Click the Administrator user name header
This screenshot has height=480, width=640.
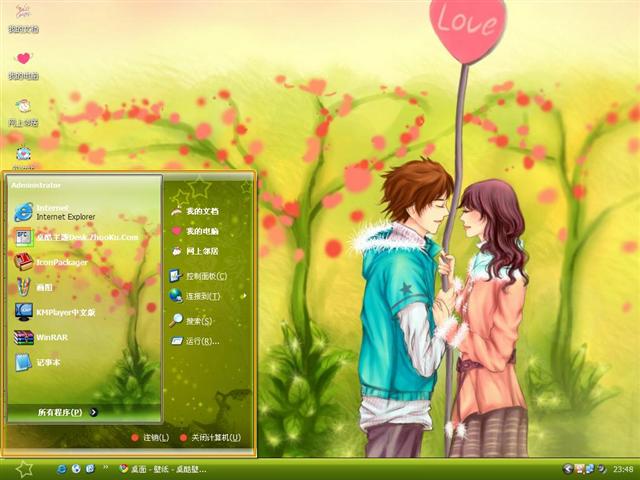[36, 185]
